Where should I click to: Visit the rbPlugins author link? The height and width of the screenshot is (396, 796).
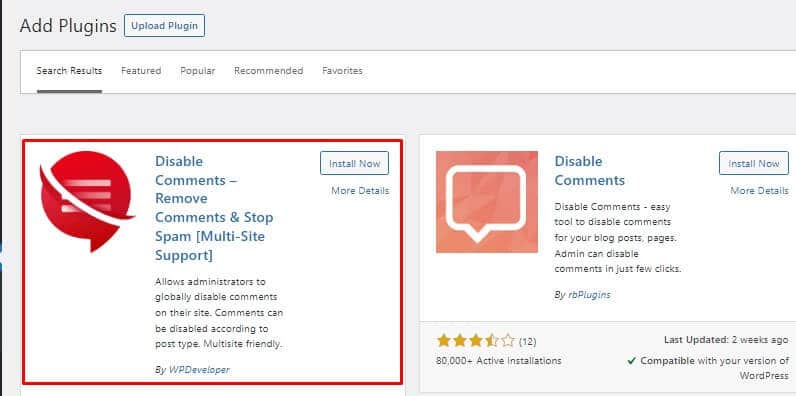589,294
